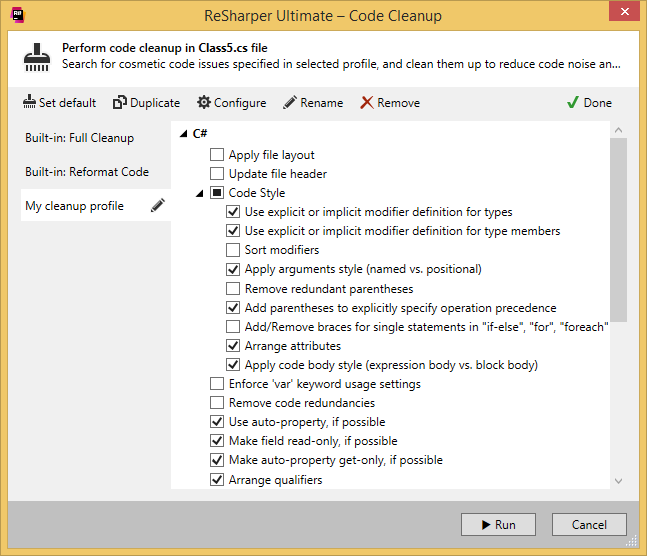Click the Run button
The height and width of the screenshot is (556, 647).
498,525
